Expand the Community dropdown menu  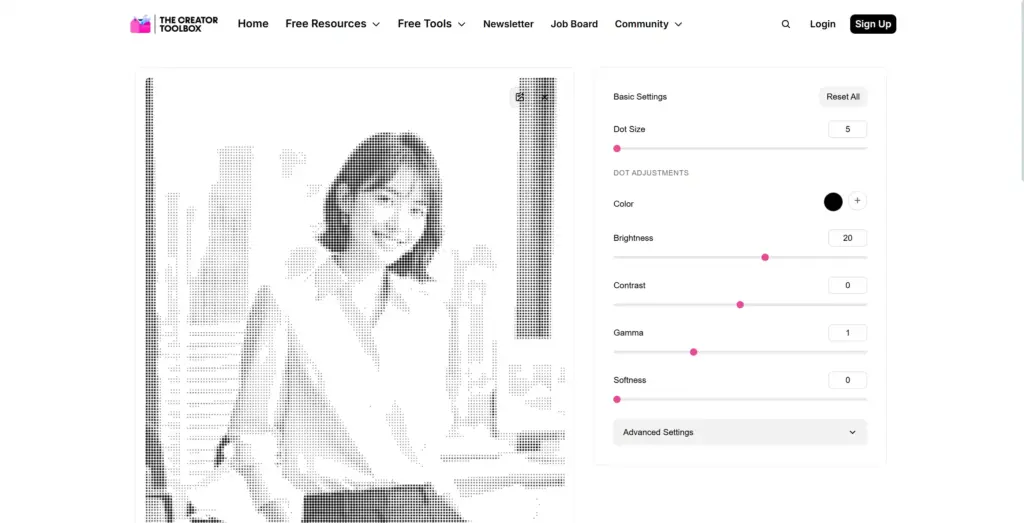point(648,24)
